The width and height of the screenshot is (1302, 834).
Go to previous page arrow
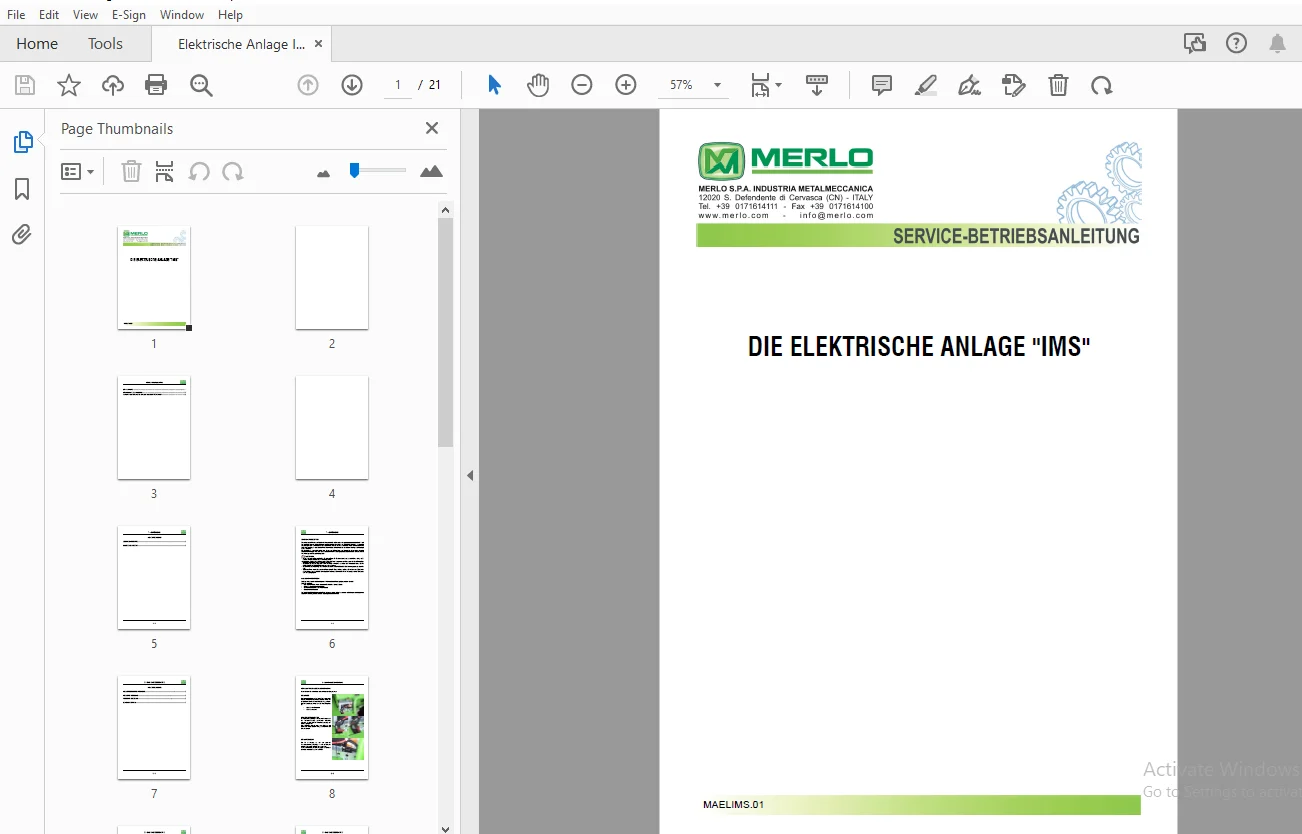click(x=308, y=85)
